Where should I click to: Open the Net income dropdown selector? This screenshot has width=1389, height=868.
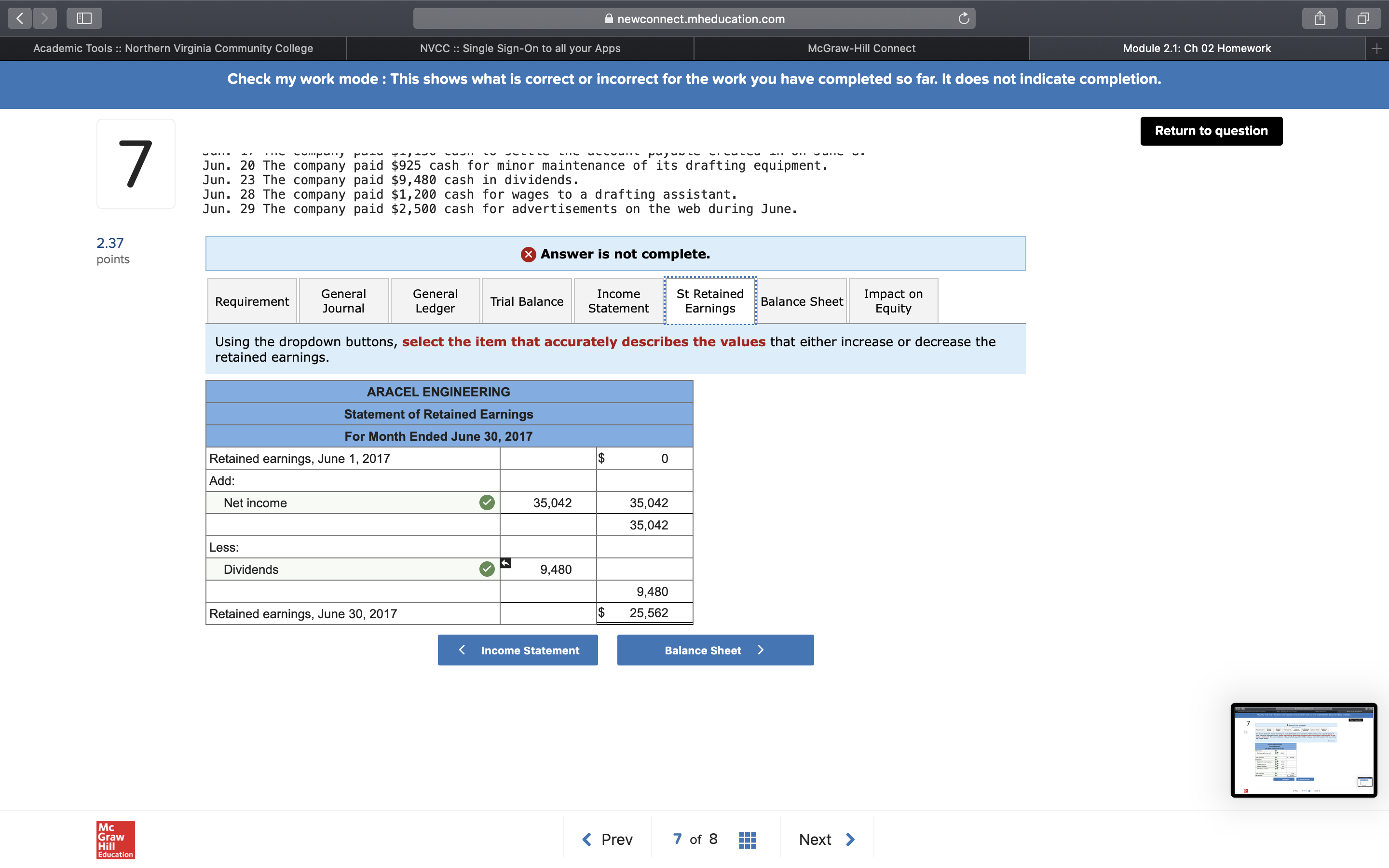point(351,502)
